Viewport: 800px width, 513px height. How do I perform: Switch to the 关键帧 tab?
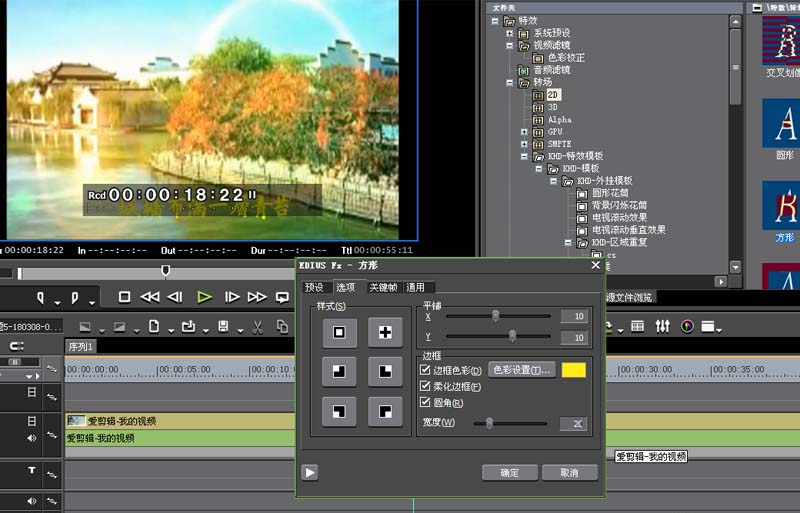click(383, 287)
